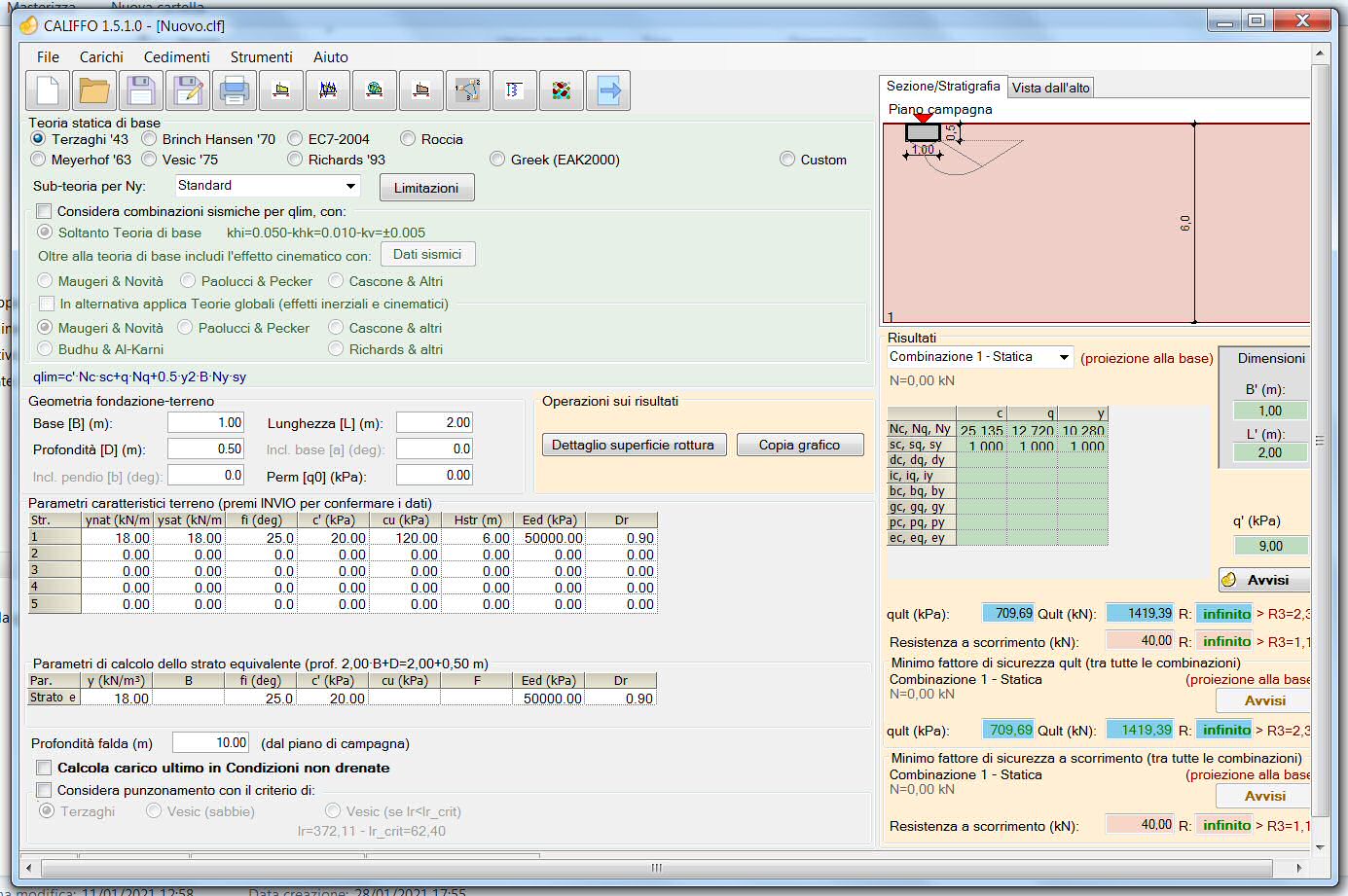Select EC7-2004 theory radio button

click(x=295, y=139)
